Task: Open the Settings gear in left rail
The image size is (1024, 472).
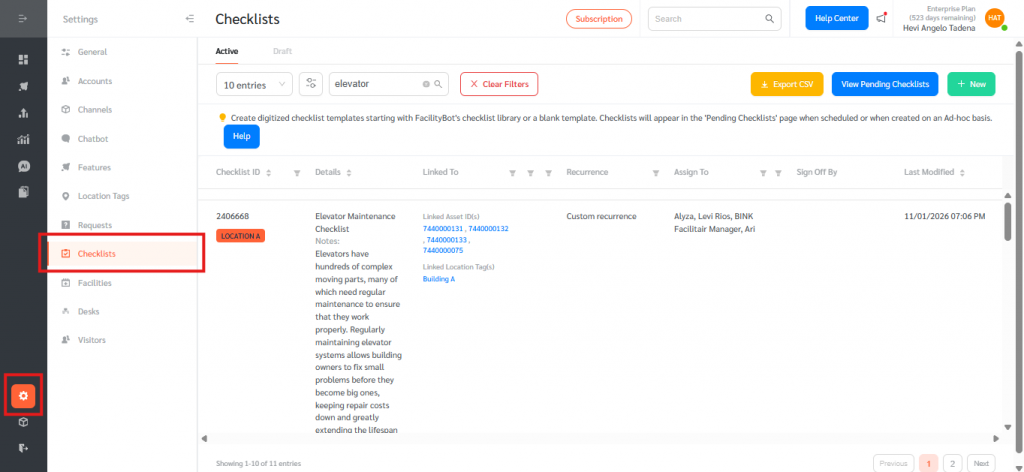Action: tap(23, 395)
